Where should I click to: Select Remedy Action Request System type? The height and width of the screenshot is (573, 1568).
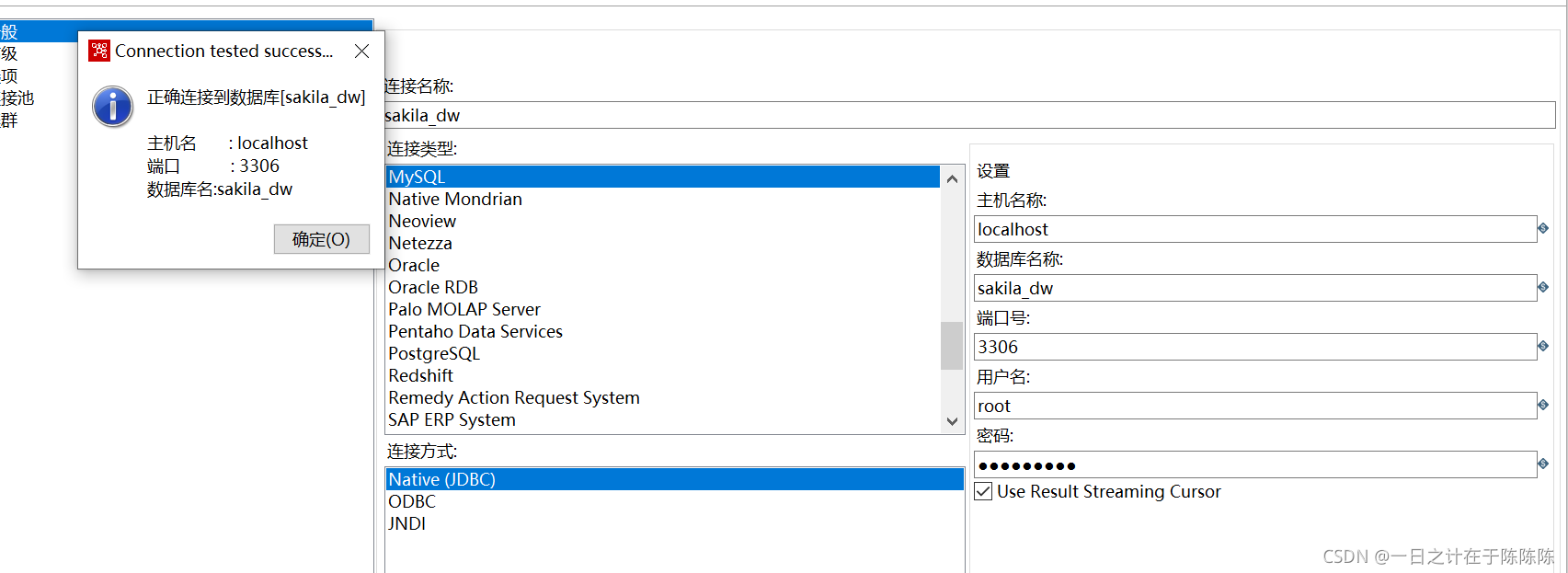pyautogui.click(x=662, y=397)
